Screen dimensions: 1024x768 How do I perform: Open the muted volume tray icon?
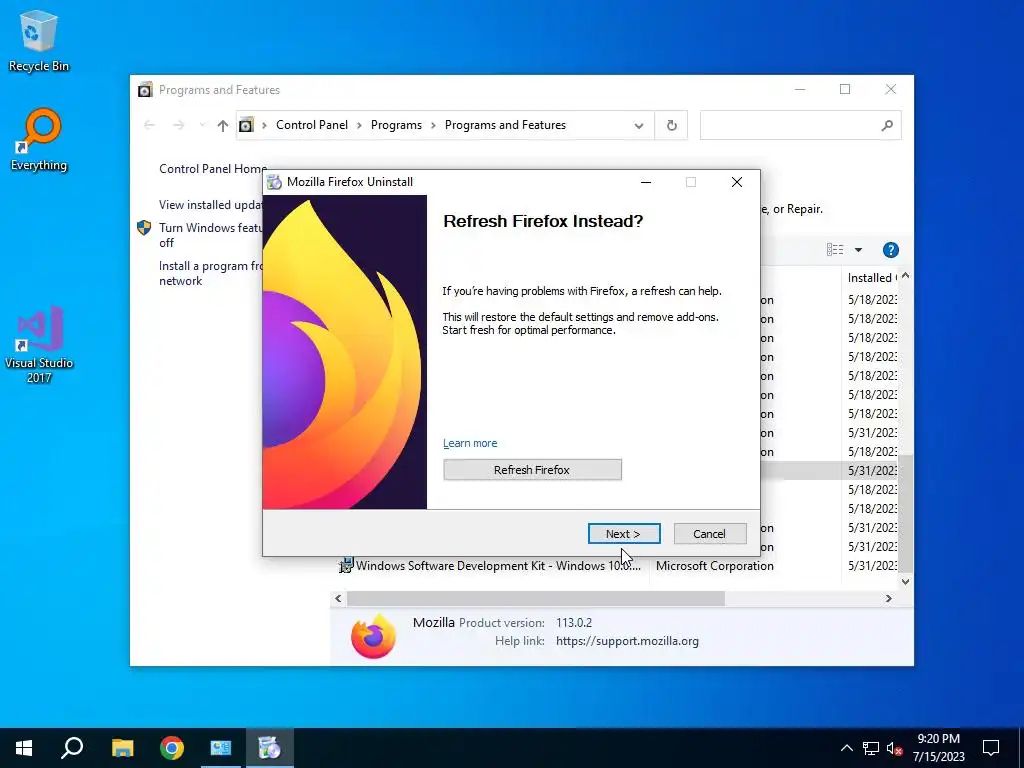[895, 748]
